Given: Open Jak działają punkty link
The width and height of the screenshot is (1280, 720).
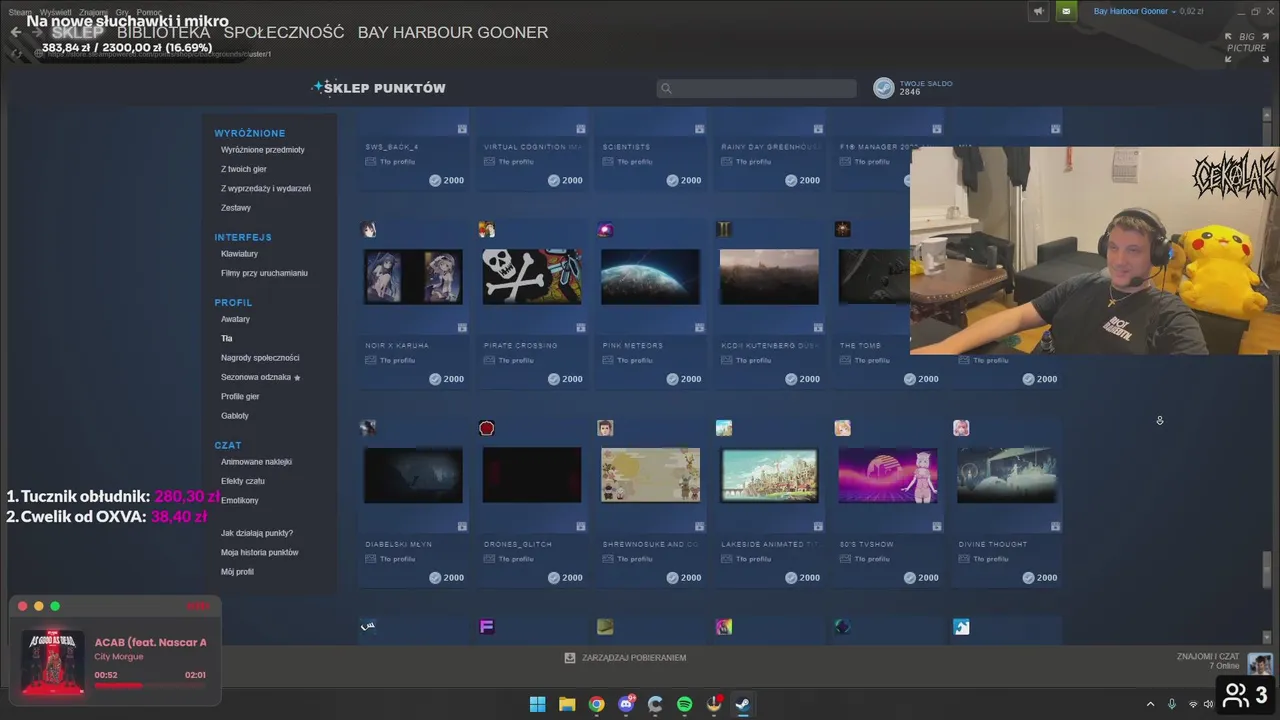Looking at the screenshot, I should tap(257, 533).
